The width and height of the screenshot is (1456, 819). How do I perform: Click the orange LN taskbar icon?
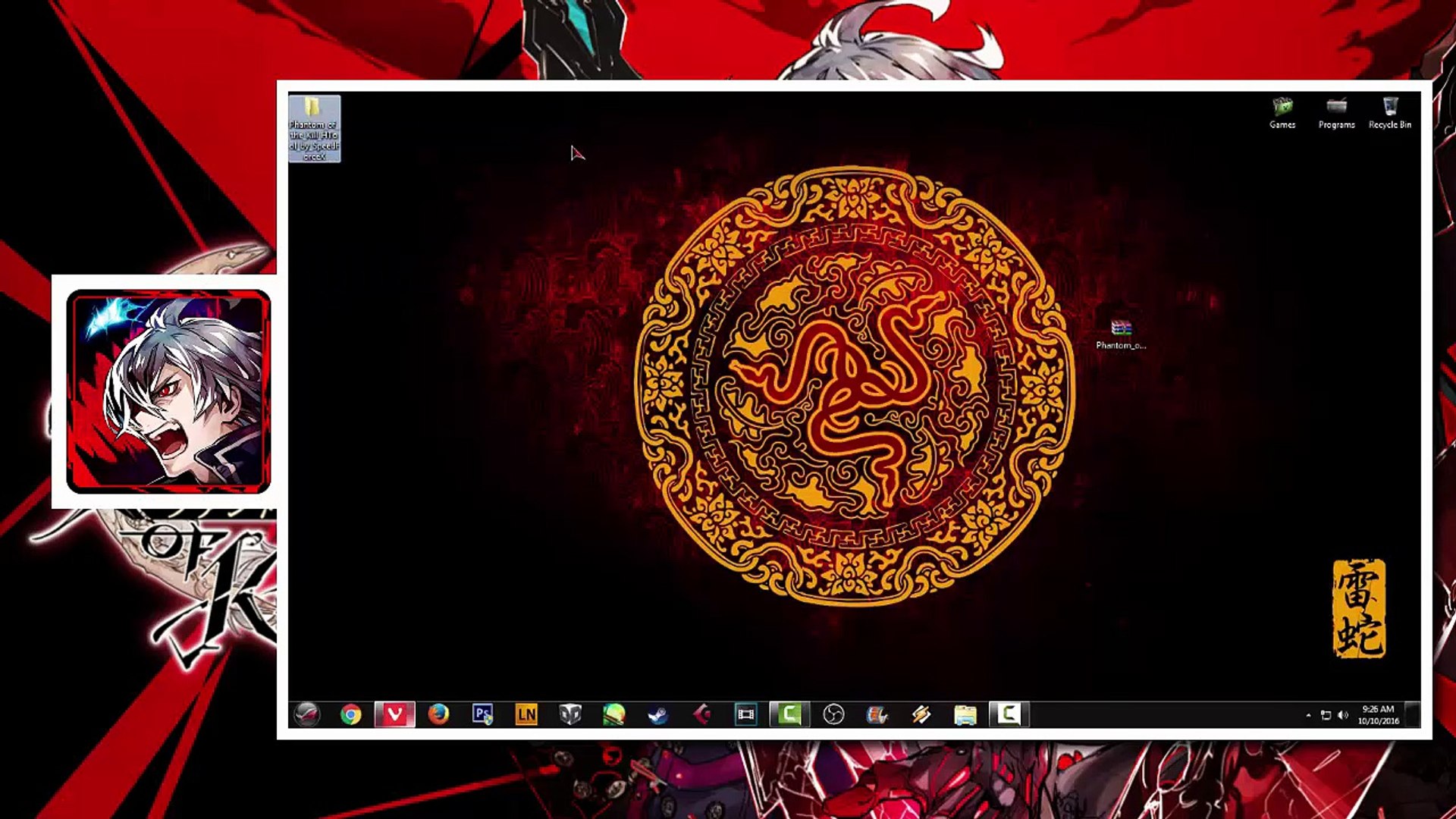526,714
